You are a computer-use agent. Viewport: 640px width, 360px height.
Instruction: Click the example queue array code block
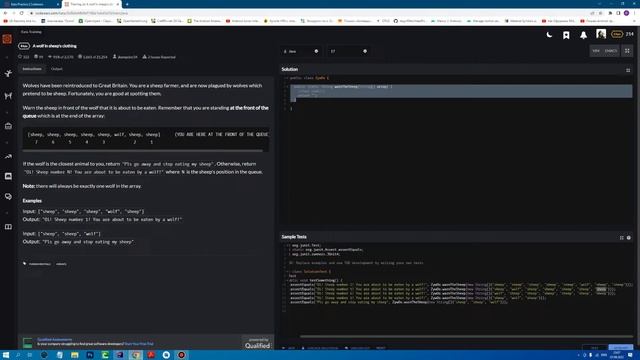[146, 138]
